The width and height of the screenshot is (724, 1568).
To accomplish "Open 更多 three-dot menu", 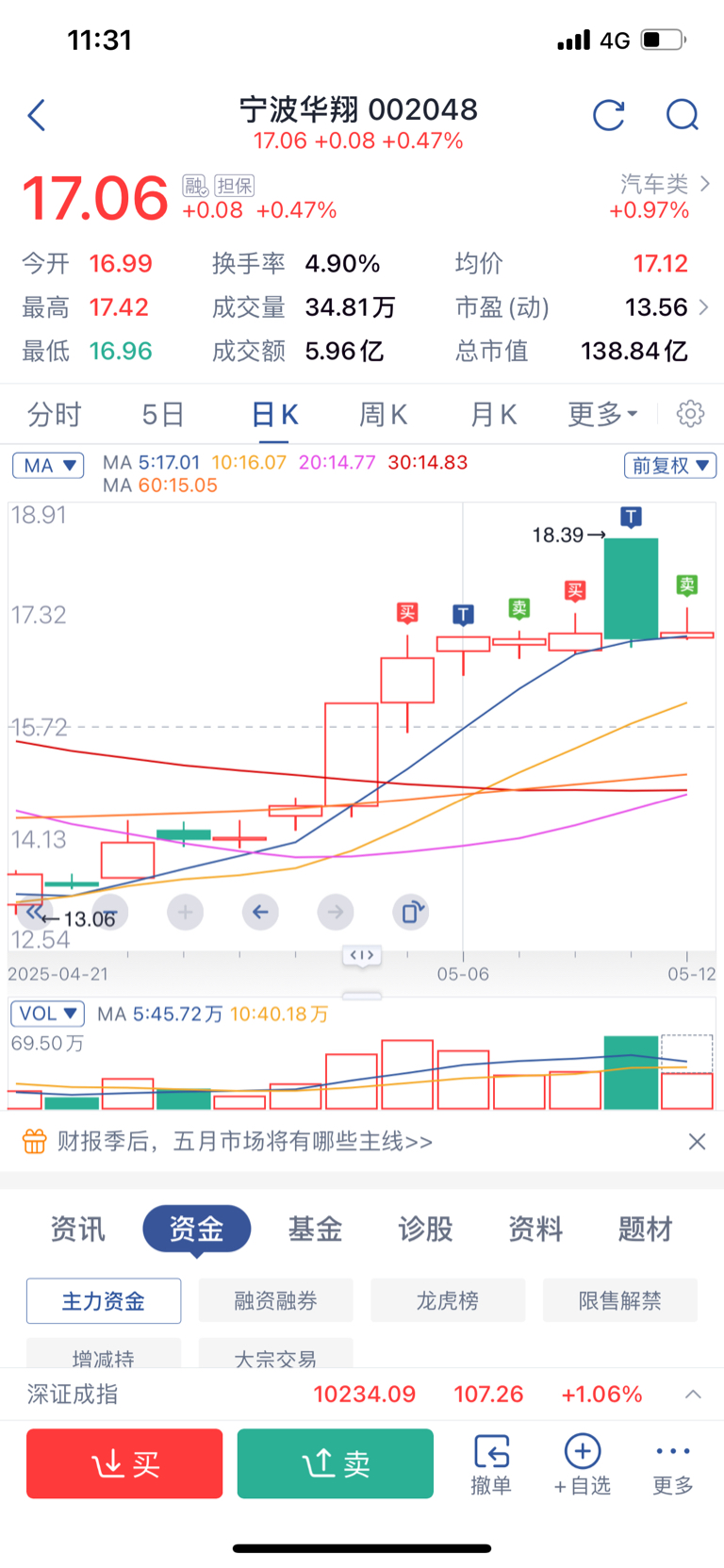I will point(673,1464).
